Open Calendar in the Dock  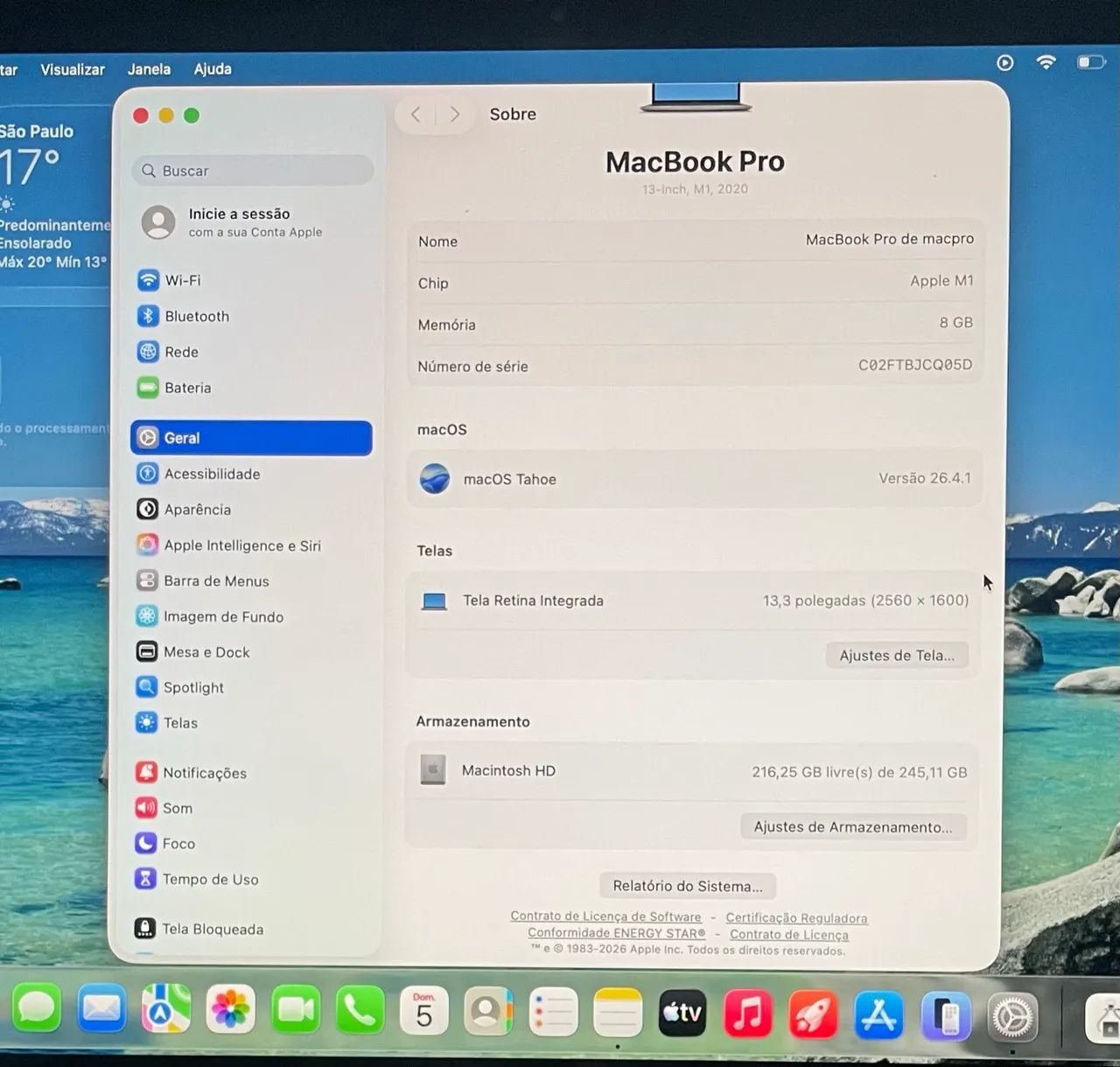pos(424,1011)
